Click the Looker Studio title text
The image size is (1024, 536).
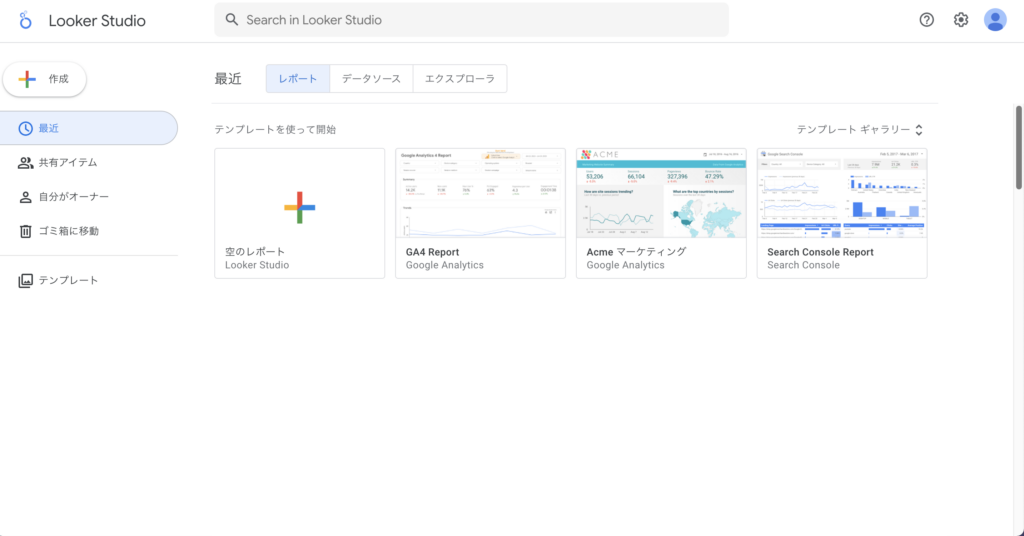[x=97, y=21]
